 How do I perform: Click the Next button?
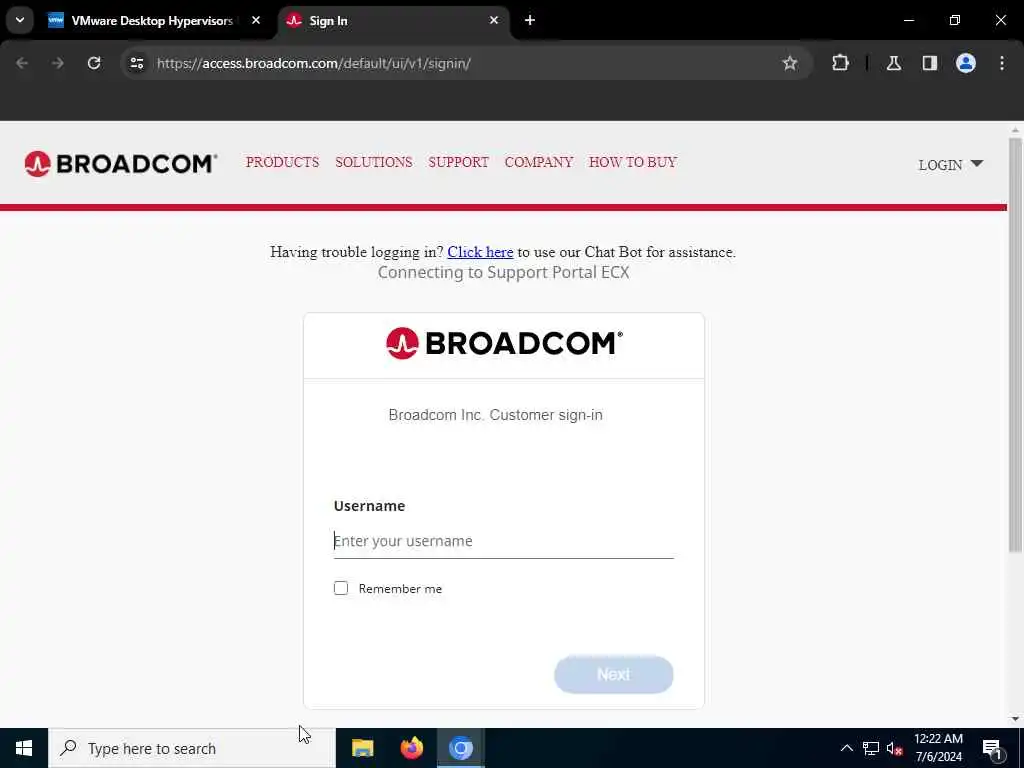(x=613, y=675)
